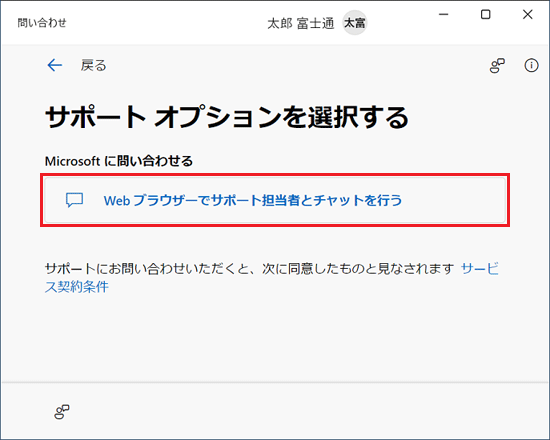Maximize the 問い合わせ window
550x440 pixels.
[485, 14]
